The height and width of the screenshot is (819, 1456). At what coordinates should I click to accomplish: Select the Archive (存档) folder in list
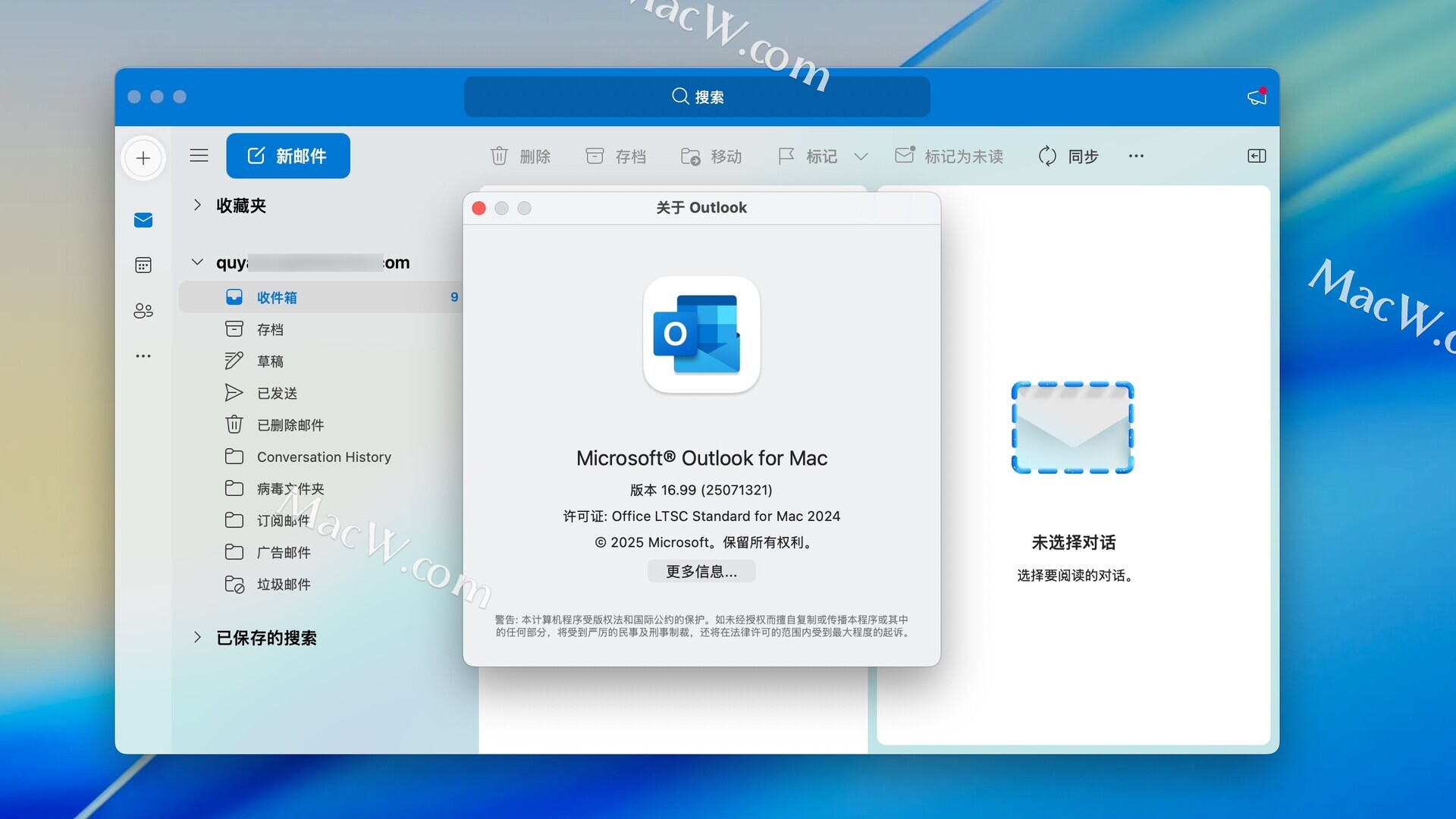(x=321, y=329)
